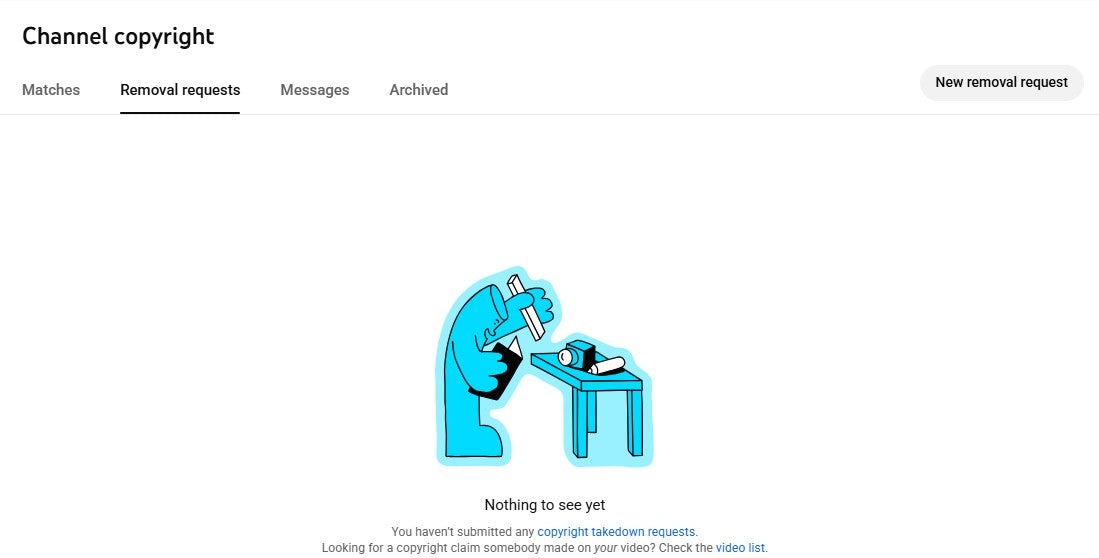Click the camera icon on the table
Screen dimensions: 1099x558
578,354
